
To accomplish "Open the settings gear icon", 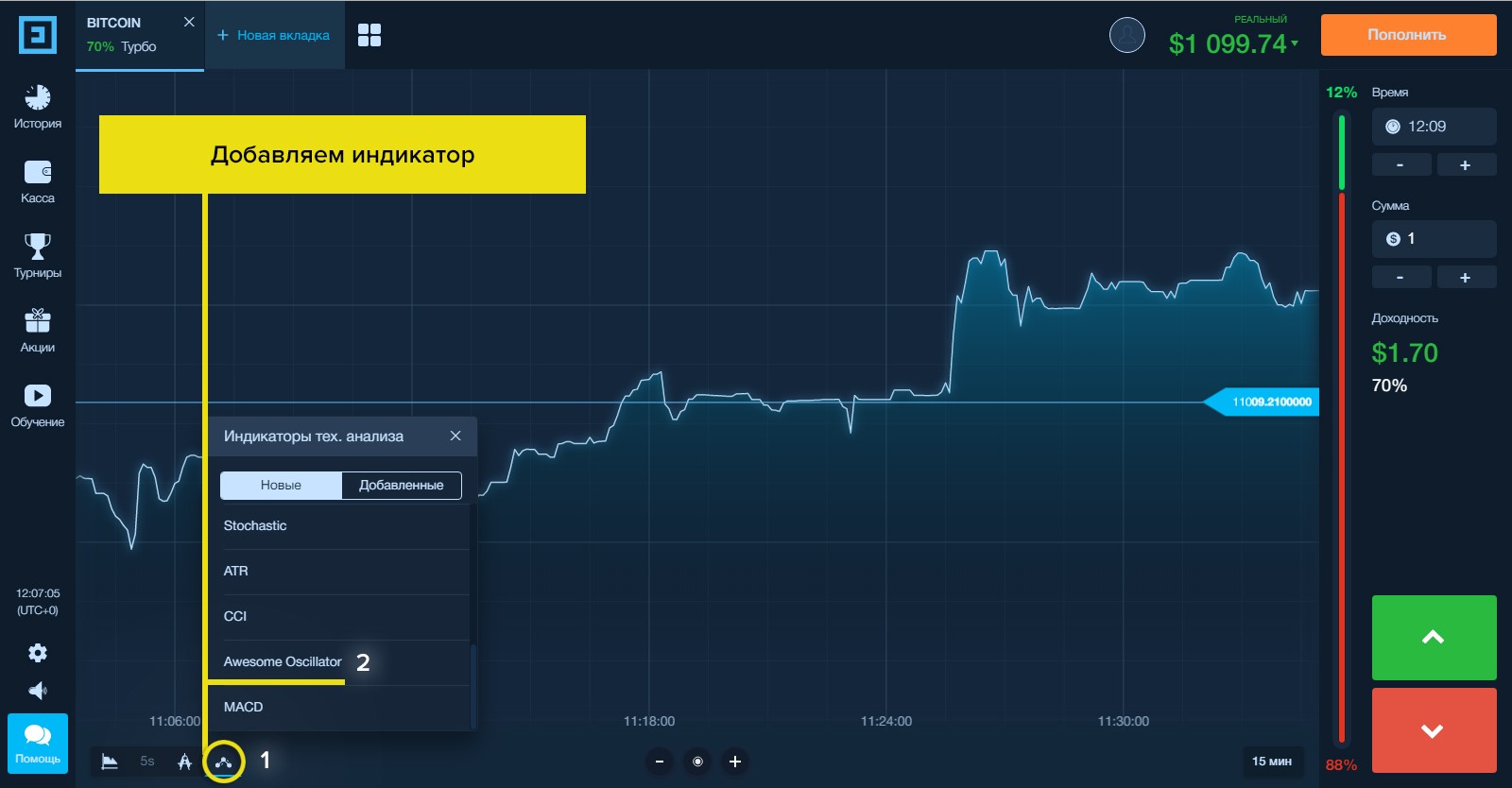I will pyautogui.click(x=38, y=653).
